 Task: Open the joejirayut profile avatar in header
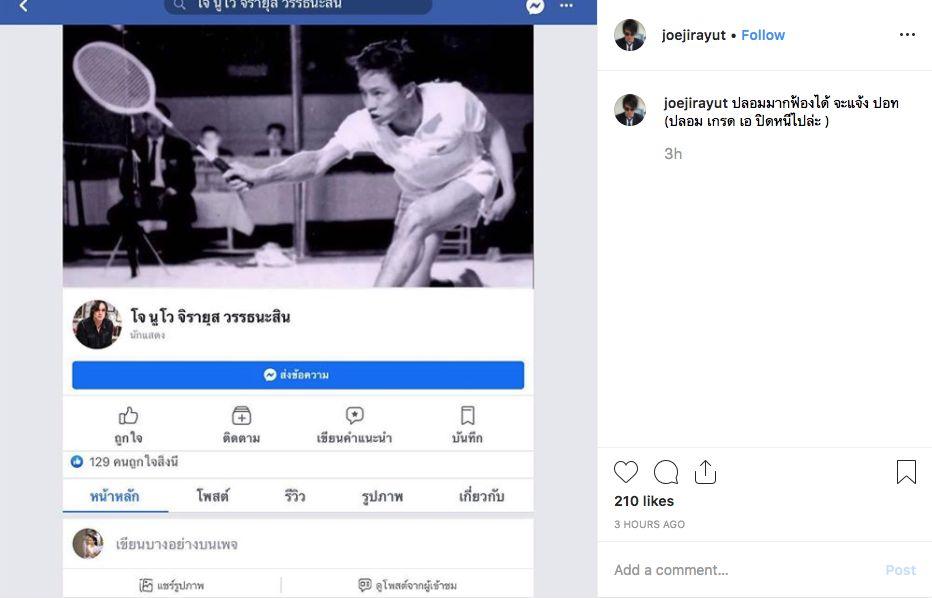tap(630, 35)
